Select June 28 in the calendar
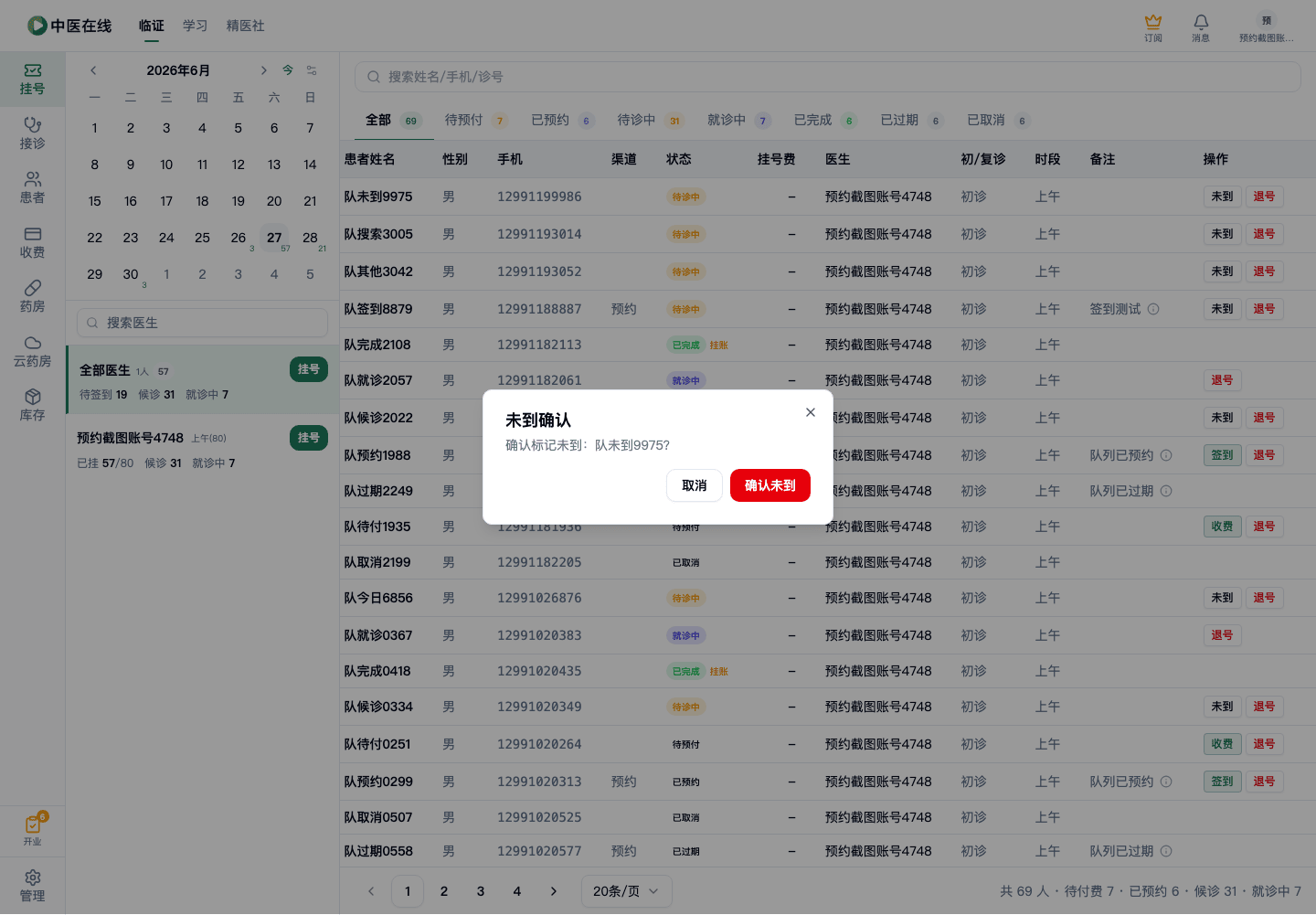The width and height of the screenshot is (1316, 915). [310, 238]
